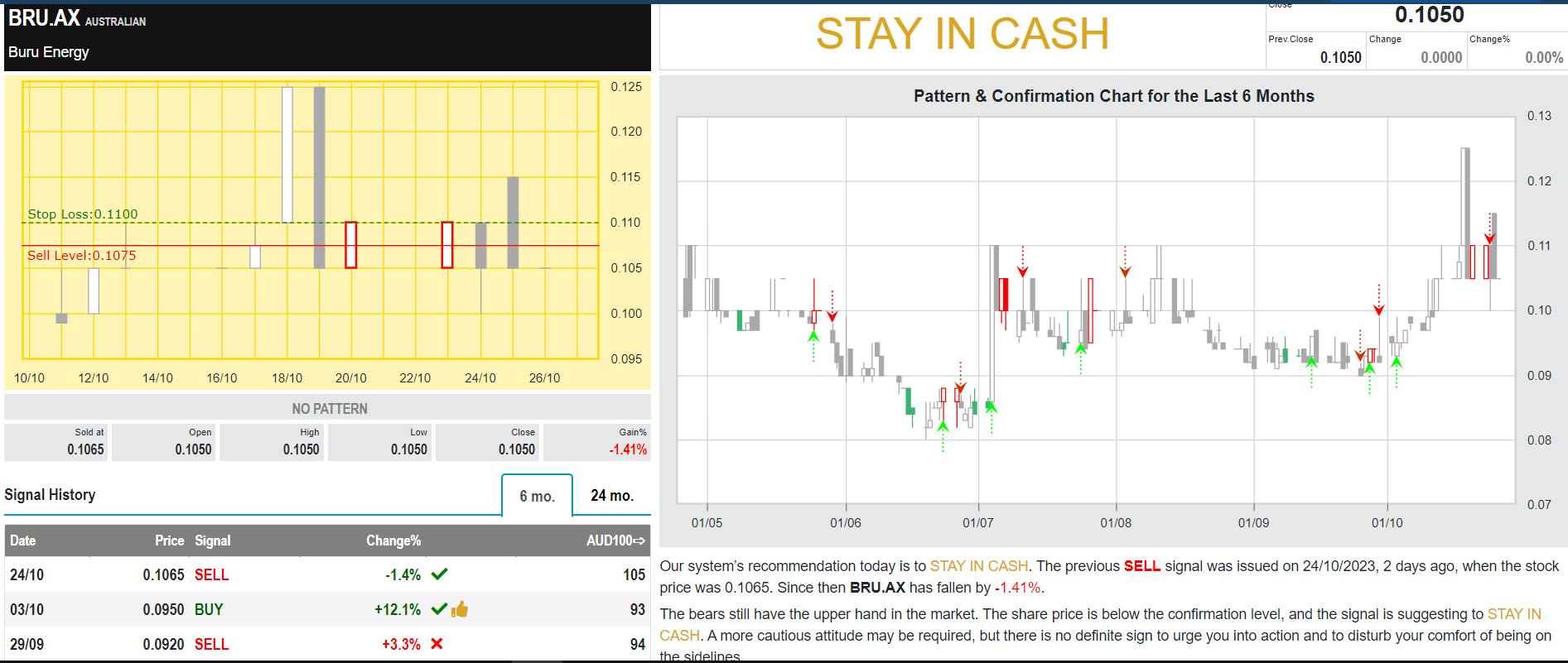This screenshot has height=663, width=1568.
Task: Click the Stop Loss:0.1100 label
Action: click(83, 214)
